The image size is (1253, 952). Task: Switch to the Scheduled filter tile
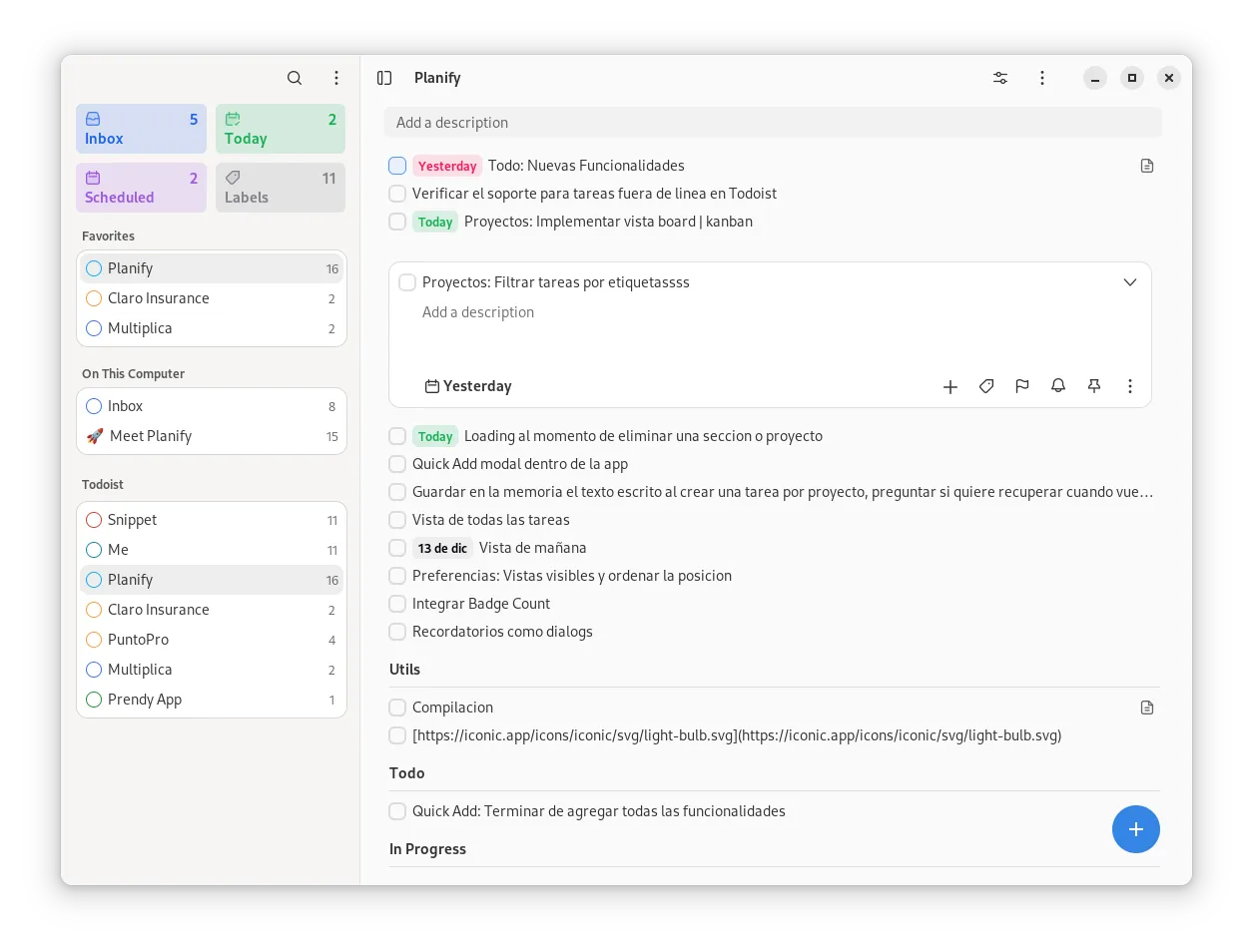click(x=141, y=188)
